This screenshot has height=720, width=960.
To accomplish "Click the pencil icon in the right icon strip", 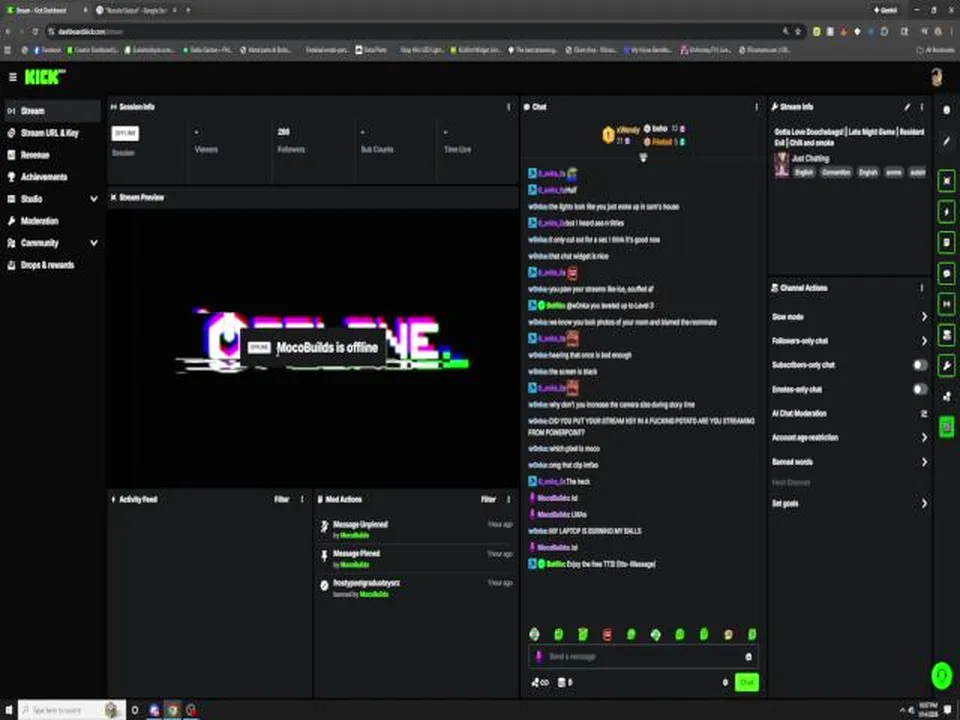I will [947, 141].
